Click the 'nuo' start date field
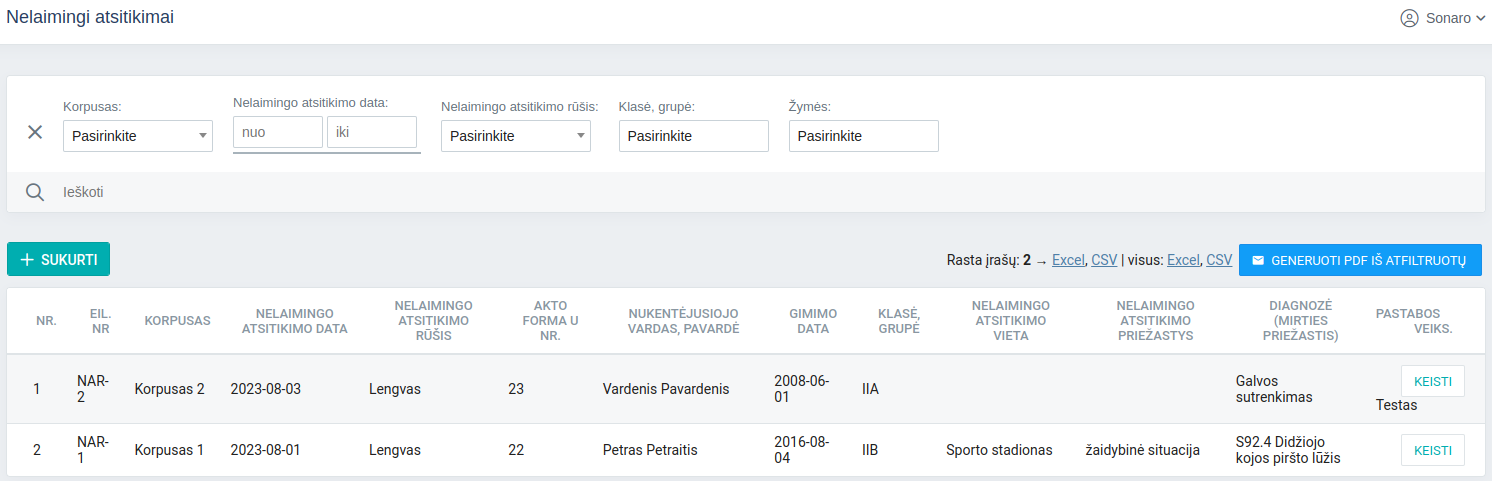 (278, 132)
